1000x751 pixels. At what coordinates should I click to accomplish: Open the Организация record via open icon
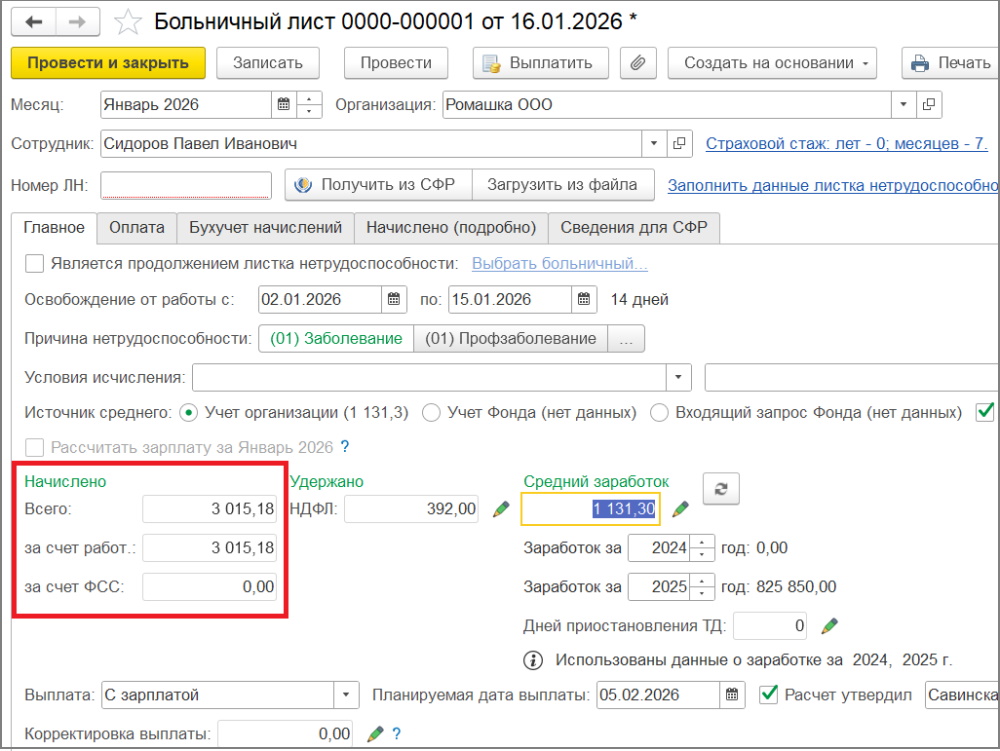click(929, 105)
